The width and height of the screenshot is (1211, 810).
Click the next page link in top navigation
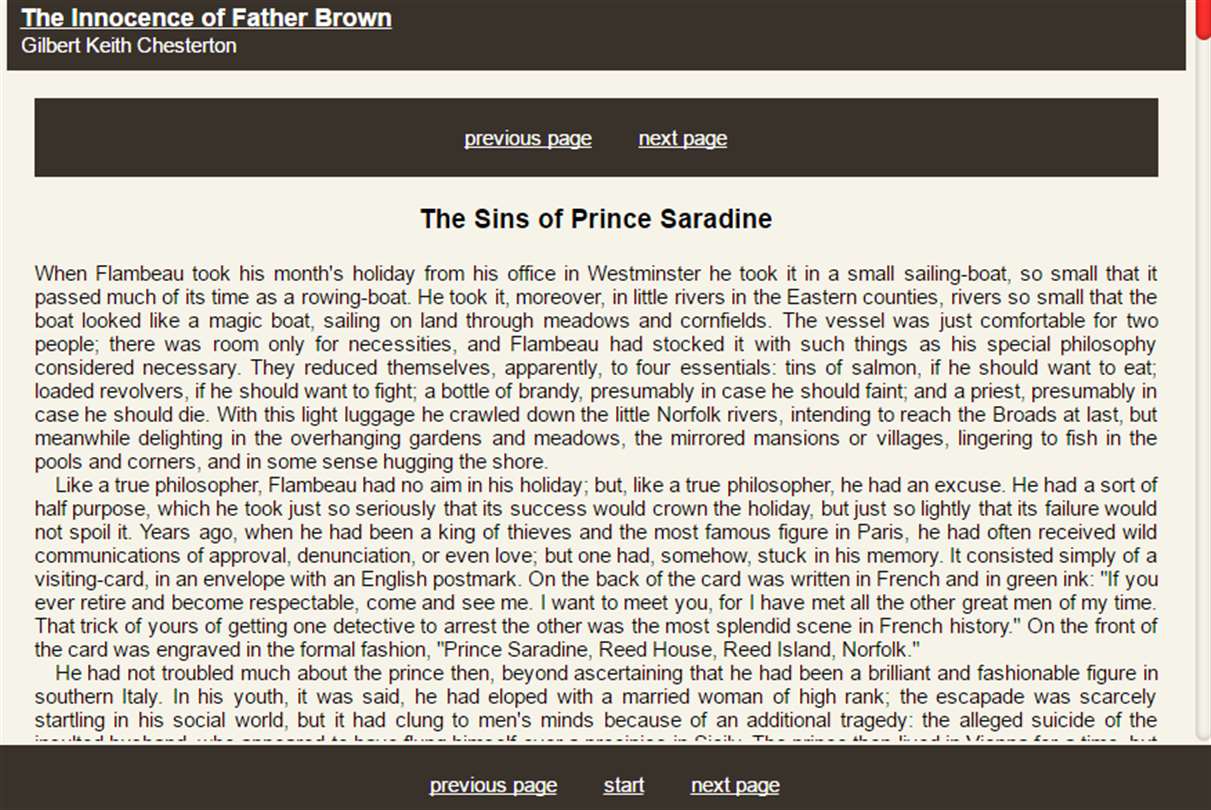(682, 138)
